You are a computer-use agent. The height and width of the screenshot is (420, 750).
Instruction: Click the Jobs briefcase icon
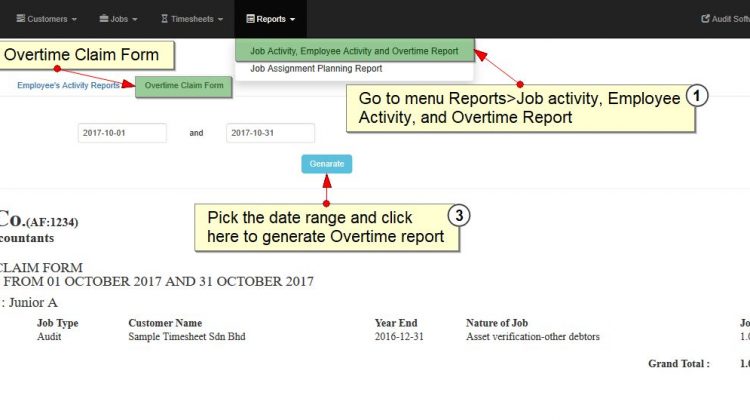104,19
